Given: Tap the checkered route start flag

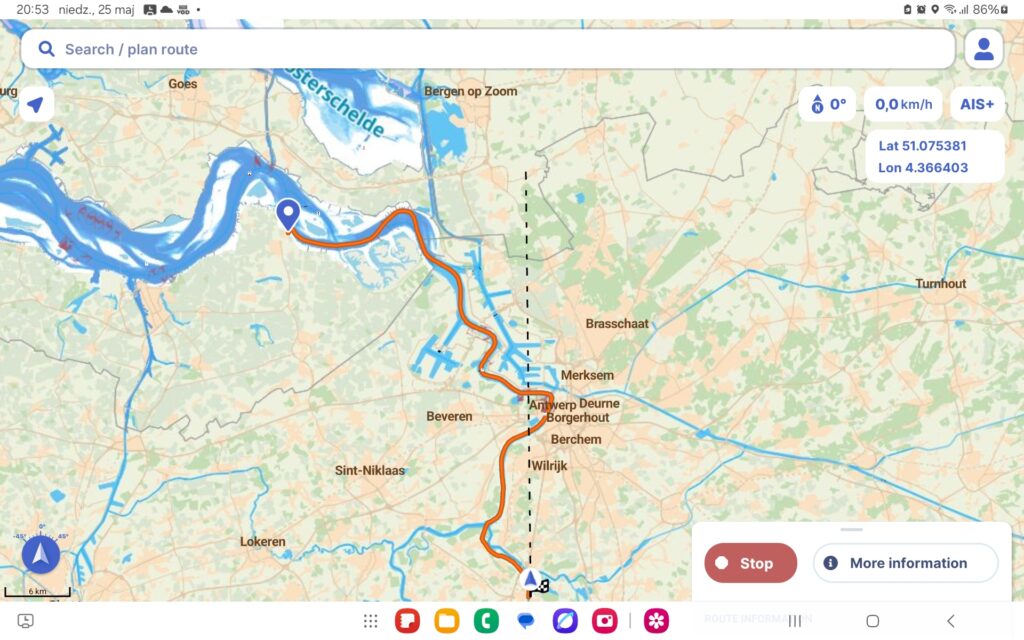Looking at the screenshot, I should point(542,586).
